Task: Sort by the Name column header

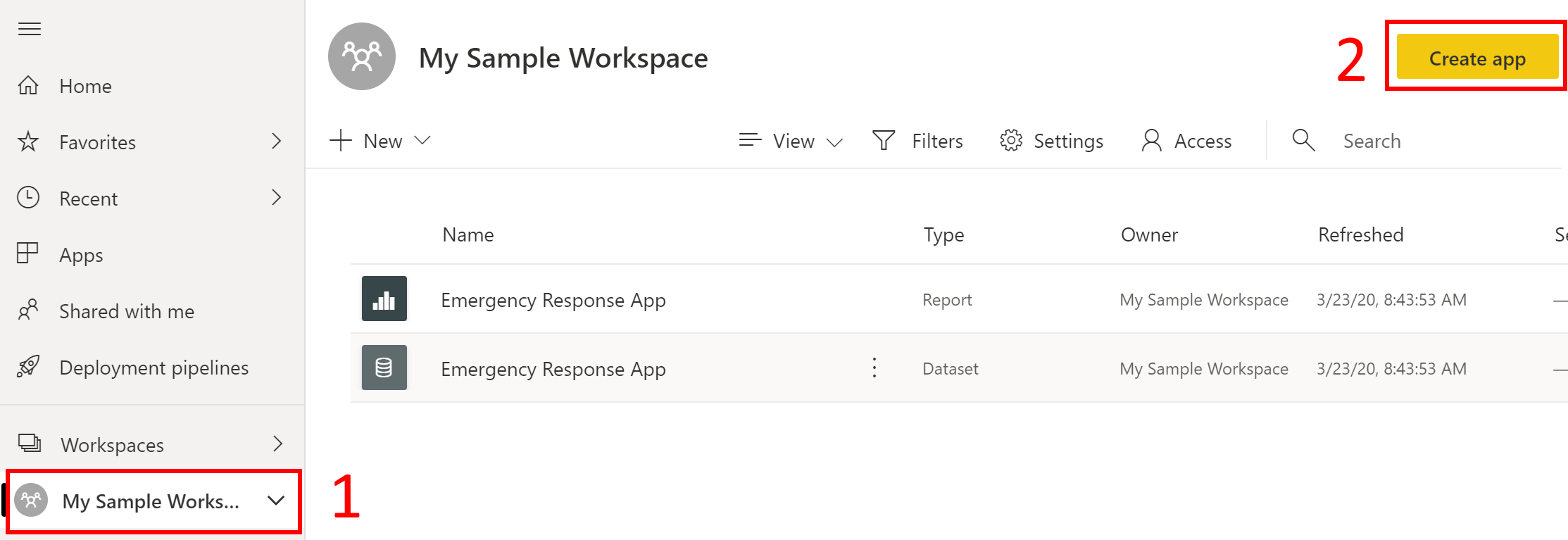Action: point(468,234)
